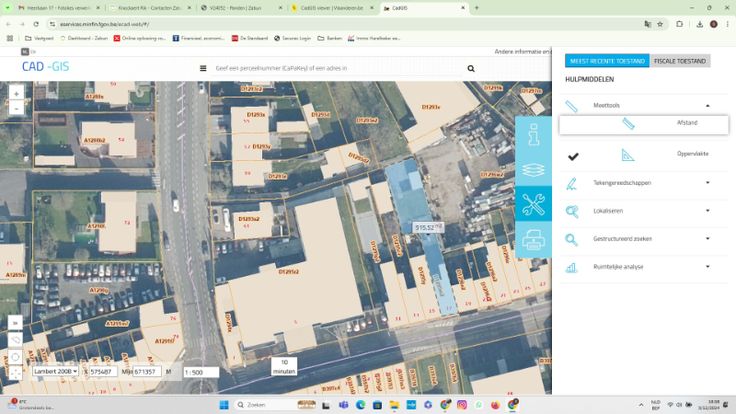Viewport: 736px width, 414px height.
Task: Select the wrench tools panel icon
Action: (533, 204)
